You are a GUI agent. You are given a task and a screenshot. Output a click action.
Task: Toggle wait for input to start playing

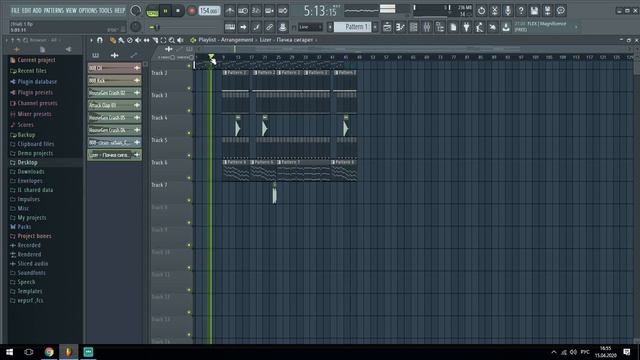[243, 11]
